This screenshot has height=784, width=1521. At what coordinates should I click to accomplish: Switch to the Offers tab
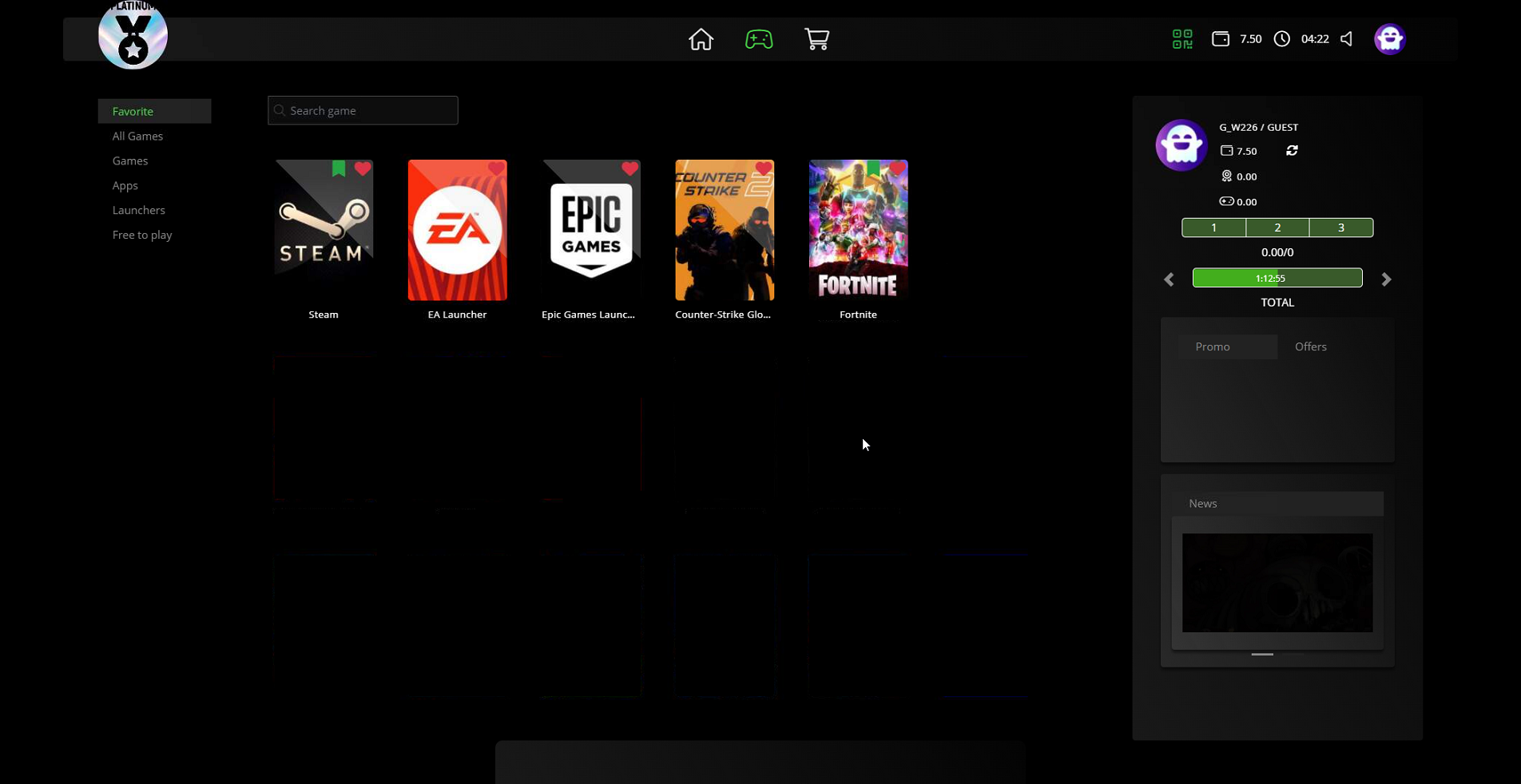point(1310,346)
